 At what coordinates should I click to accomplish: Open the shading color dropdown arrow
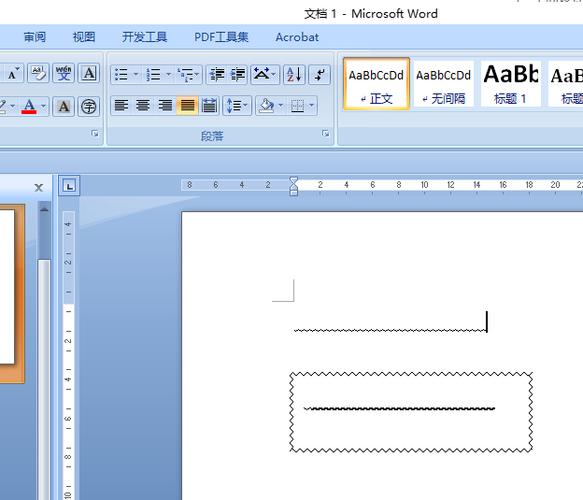281,106
